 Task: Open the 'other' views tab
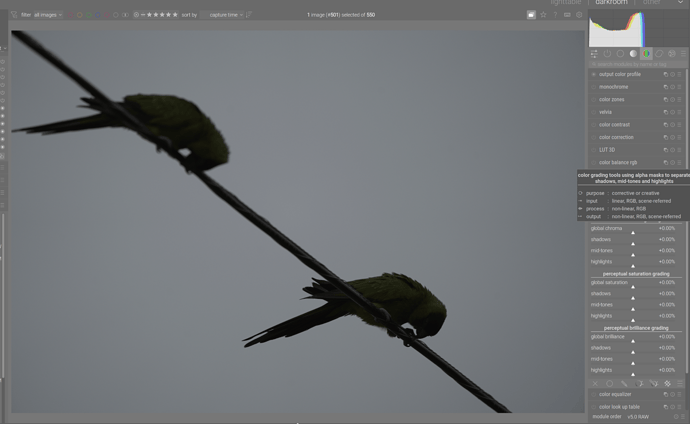pyautogui.click(x=652, y=3)
